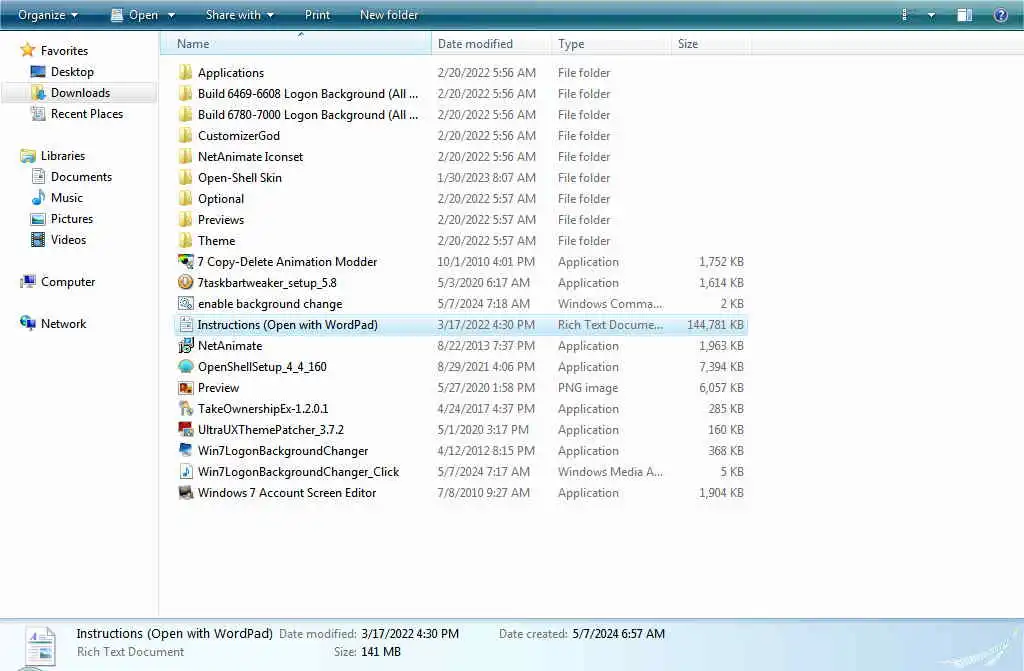Click the UltraUXThemePatcher_3.7.2 icon
Viewport: 1024px width, 671px height.
click(x=185, y=429)
